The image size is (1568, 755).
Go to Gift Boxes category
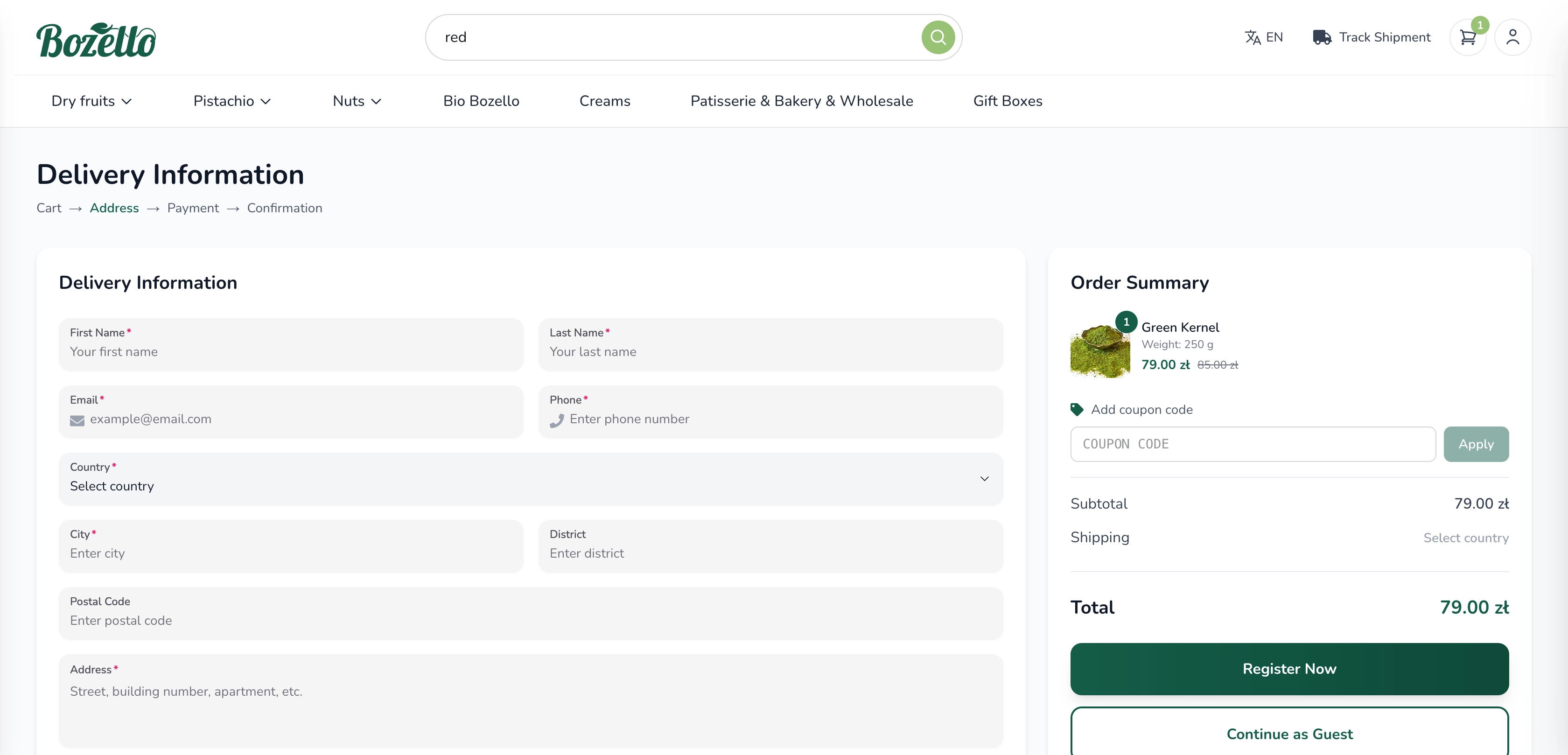(1008, 101)
